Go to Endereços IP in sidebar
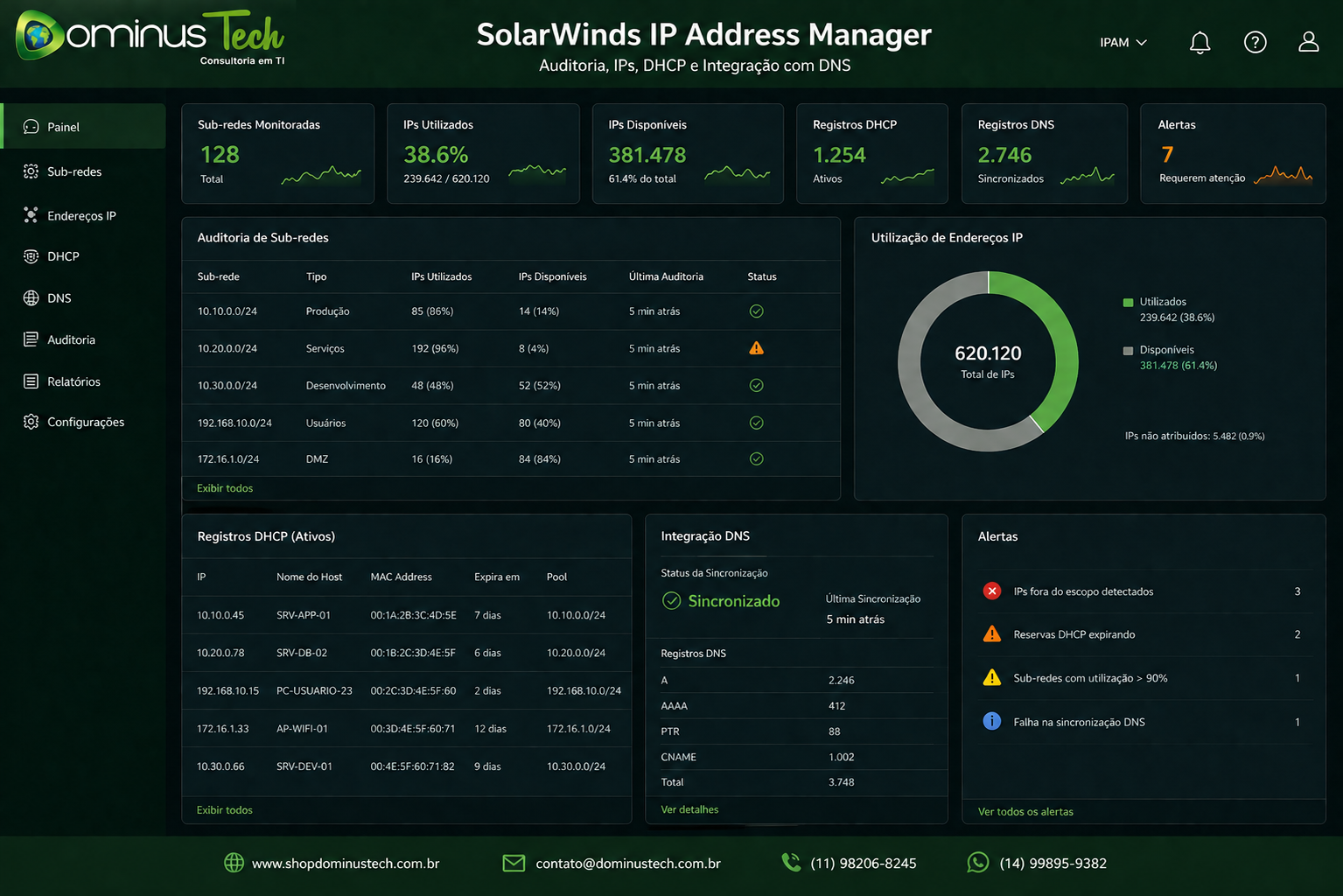 83,215
